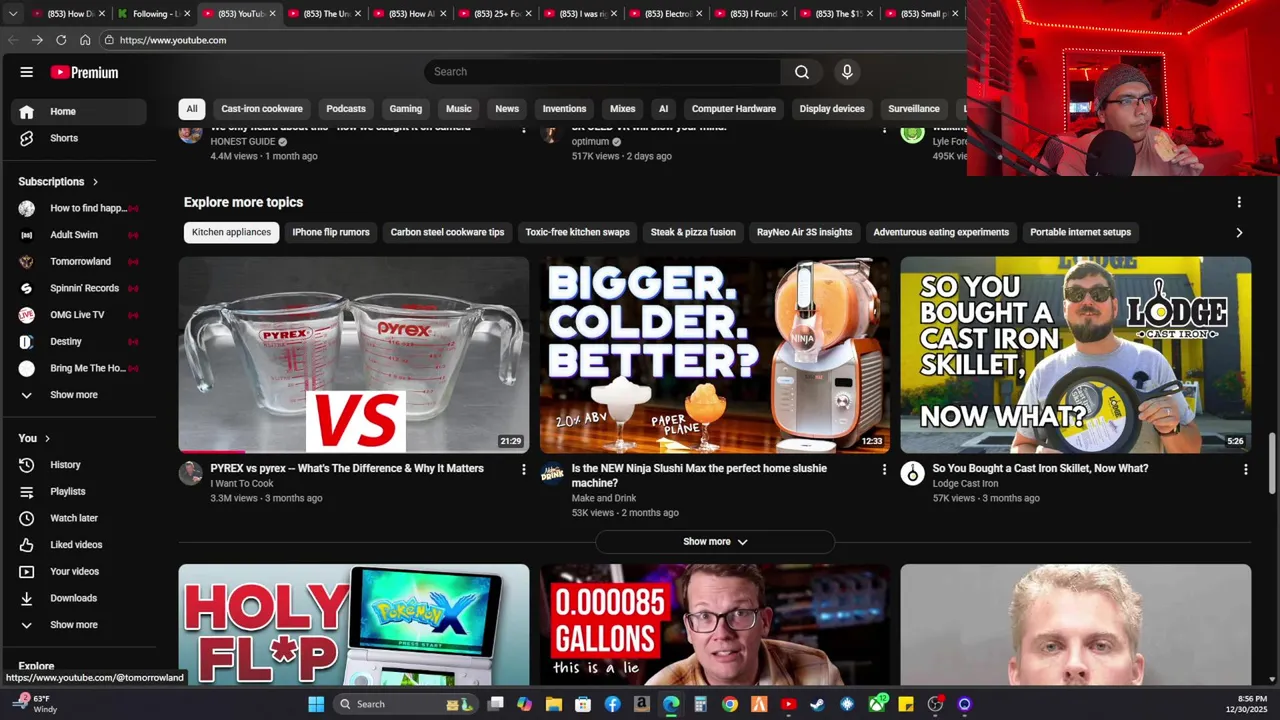Open Steam from the taskbar
Image resolution: width=1280 pixels, height=720 pixels.
click(818, 704)
